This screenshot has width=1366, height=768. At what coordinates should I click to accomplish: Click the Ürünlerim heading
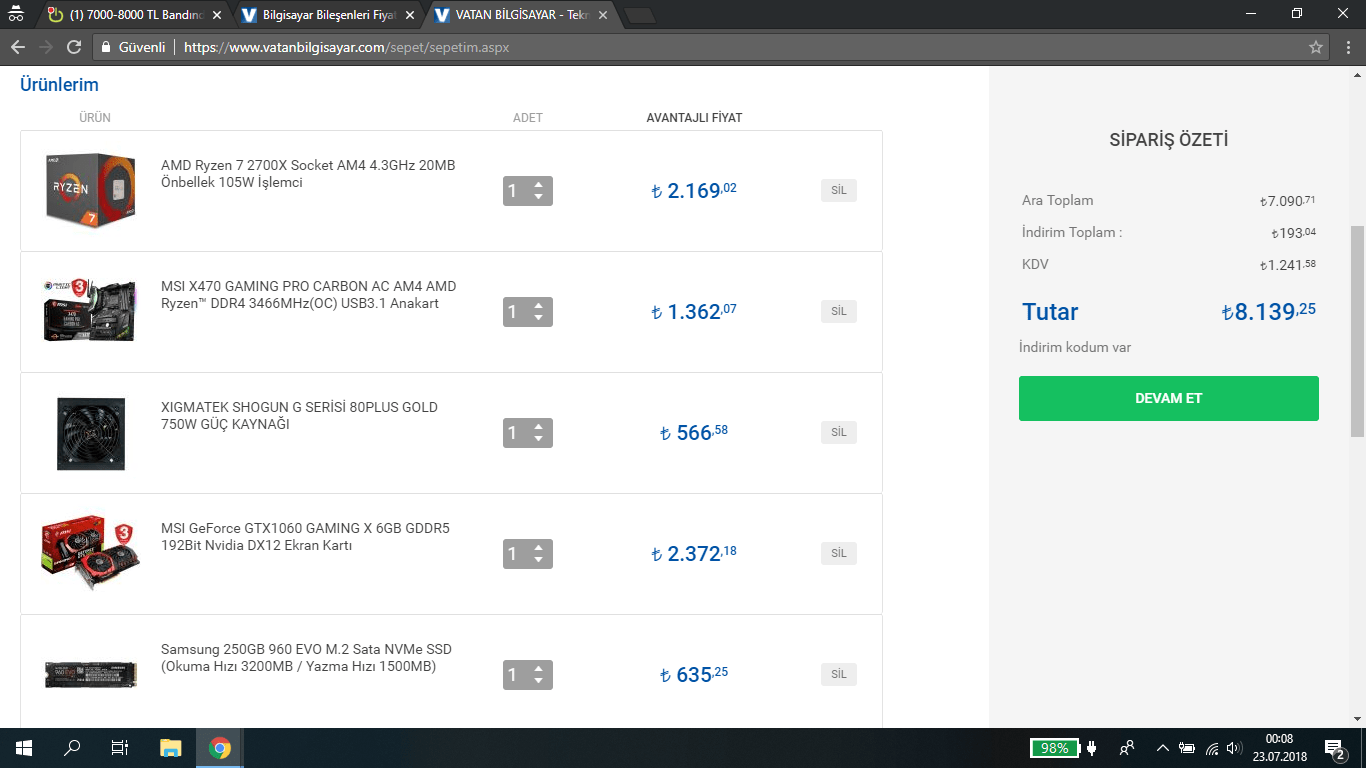pyautogui.click(x=59, y=85)
